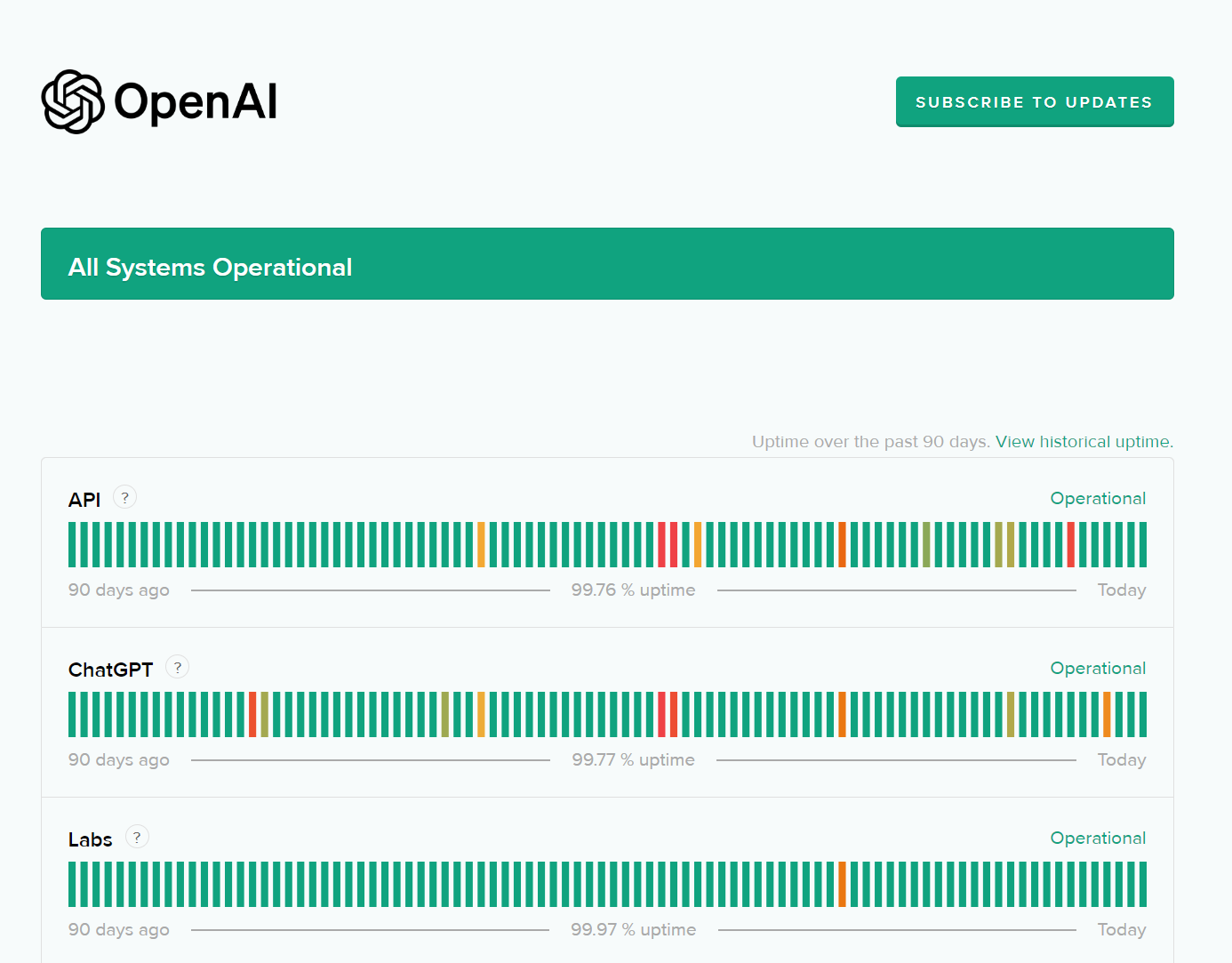Show the ChatGPT help question mark tooltip
This screenshot has height=963, width=1232.
tap(178, 667)
